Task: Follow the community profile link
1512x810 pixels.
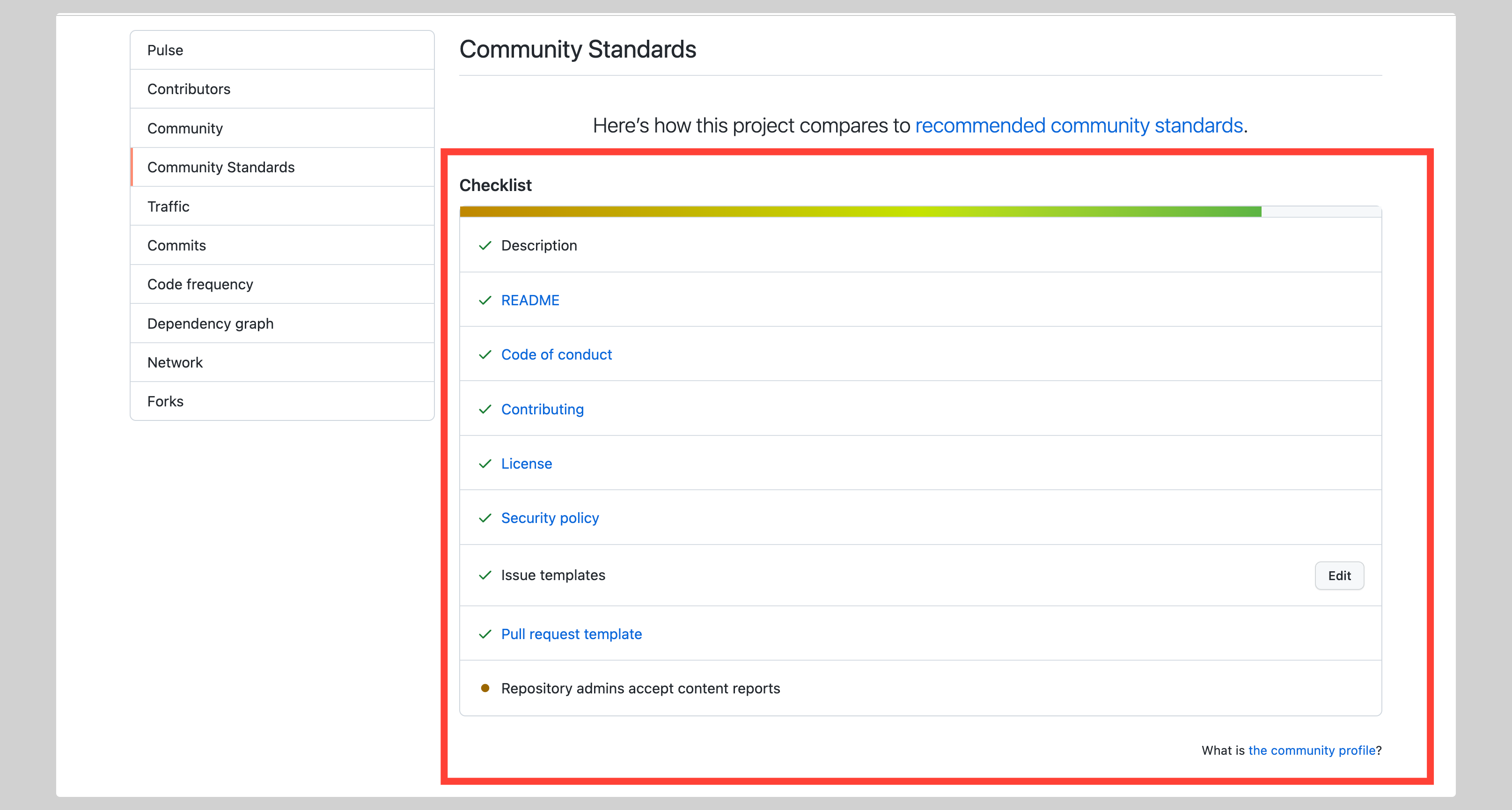Action: [x=1311, y=750]
